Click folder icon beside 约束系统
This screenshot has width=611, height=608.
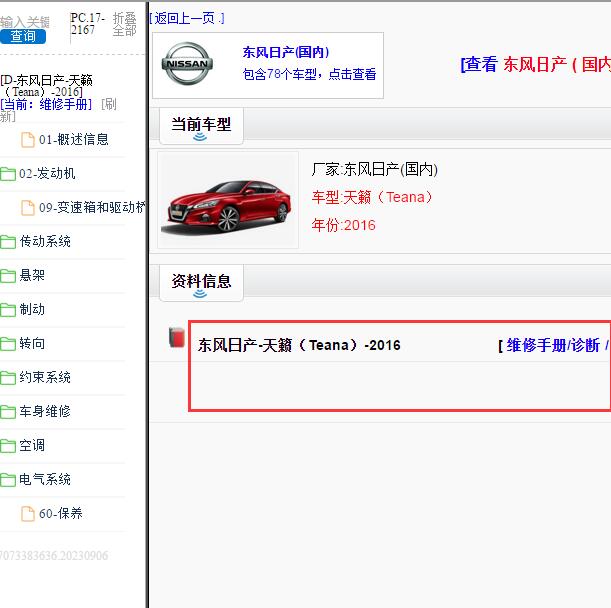click(8, 378)
